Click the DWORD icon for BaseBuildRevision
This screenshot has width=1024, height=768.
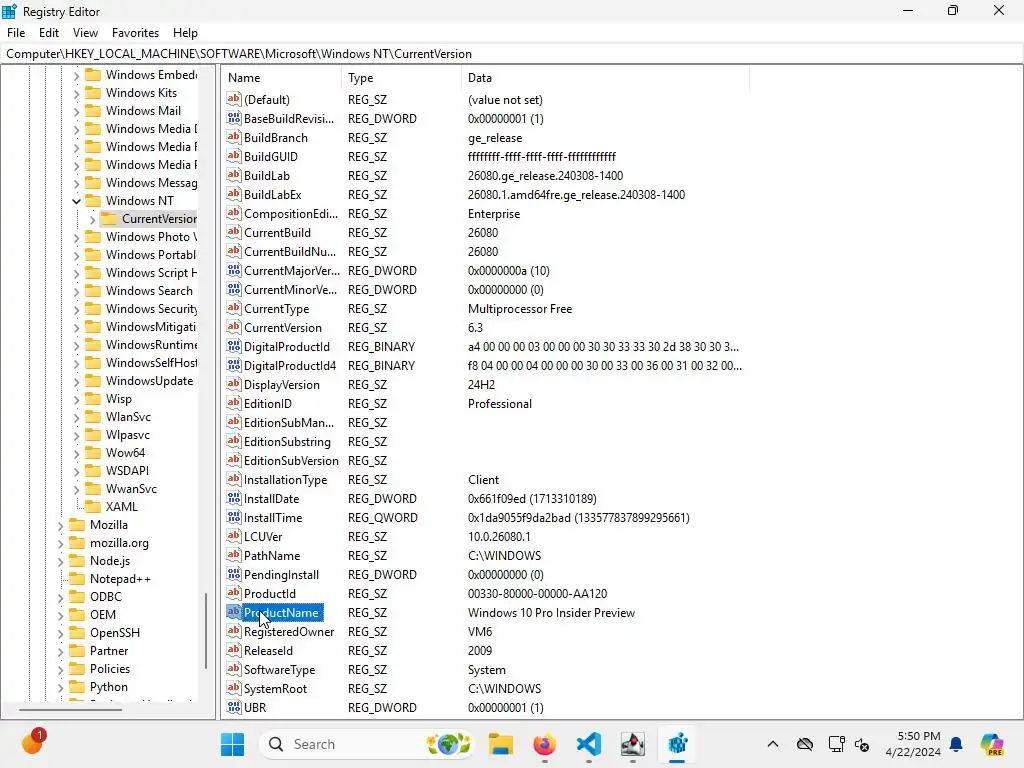click(x=234, y=118)
